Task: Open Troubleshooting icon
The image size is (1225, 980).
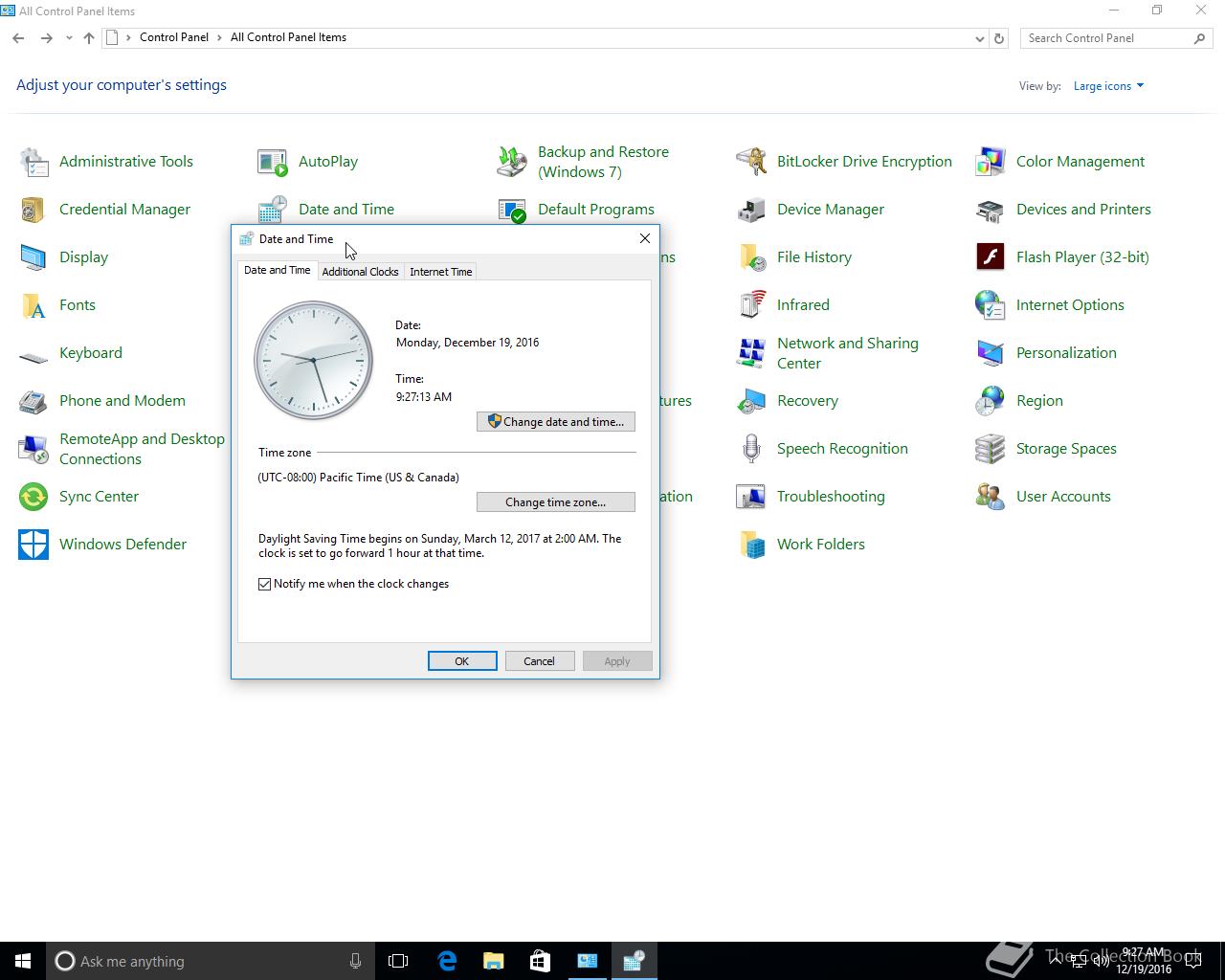Action: pyautogui.click(x=751, y=497)
